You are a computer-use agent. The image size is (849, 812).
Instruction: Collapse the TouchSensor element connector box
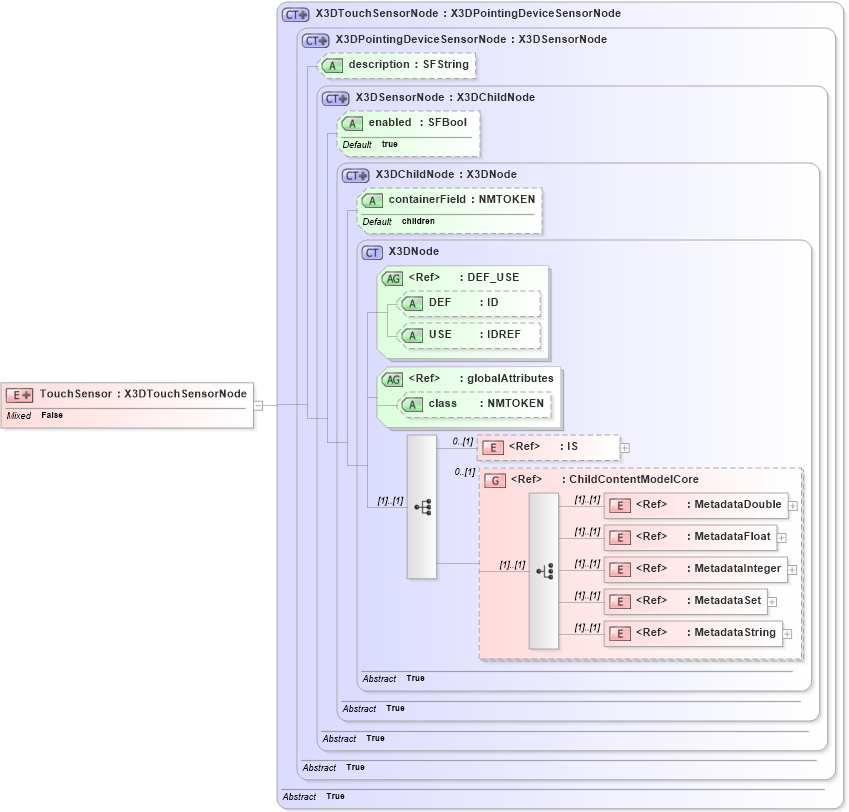(x=258, y=405)
